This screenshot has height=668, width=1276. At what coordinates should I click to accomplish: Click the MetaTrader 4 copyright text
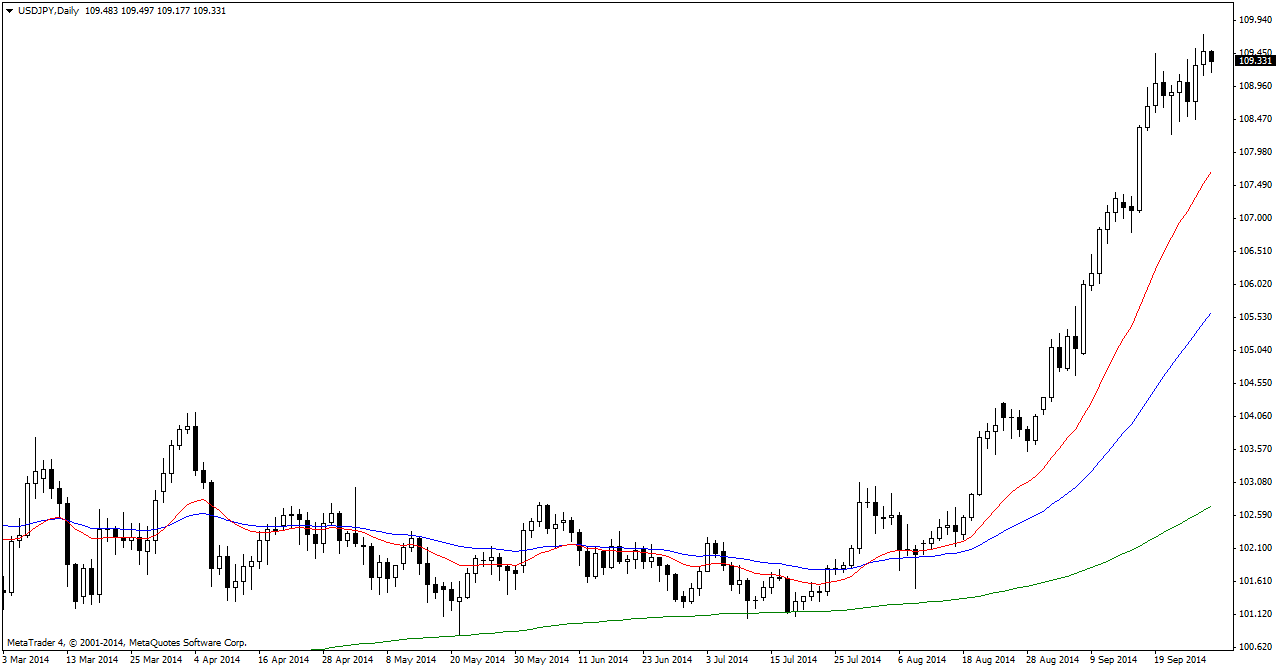[126, 643]
